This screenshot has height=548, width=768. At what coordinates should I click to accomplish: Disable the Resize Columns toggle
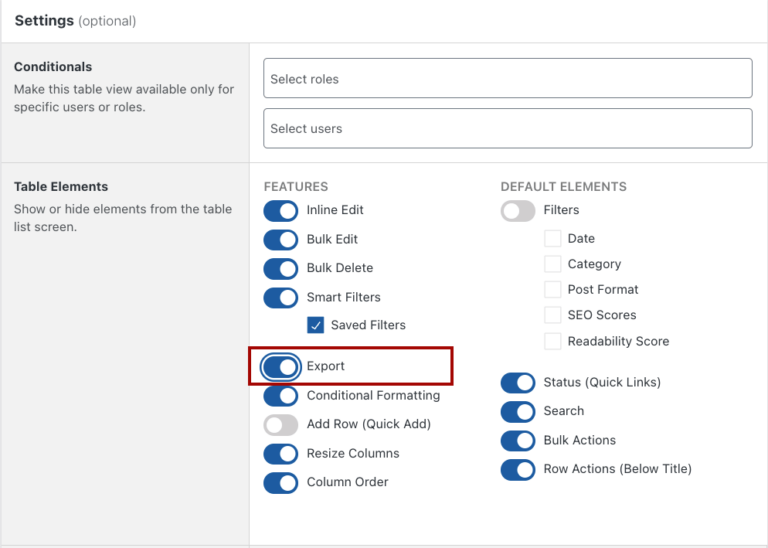click(x=281, y=453)
